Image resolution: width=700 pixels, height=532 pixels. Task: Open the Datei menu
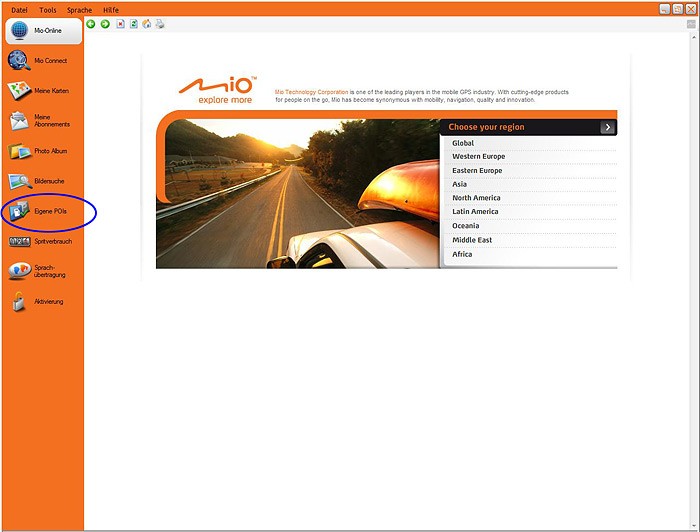(19, 9)
